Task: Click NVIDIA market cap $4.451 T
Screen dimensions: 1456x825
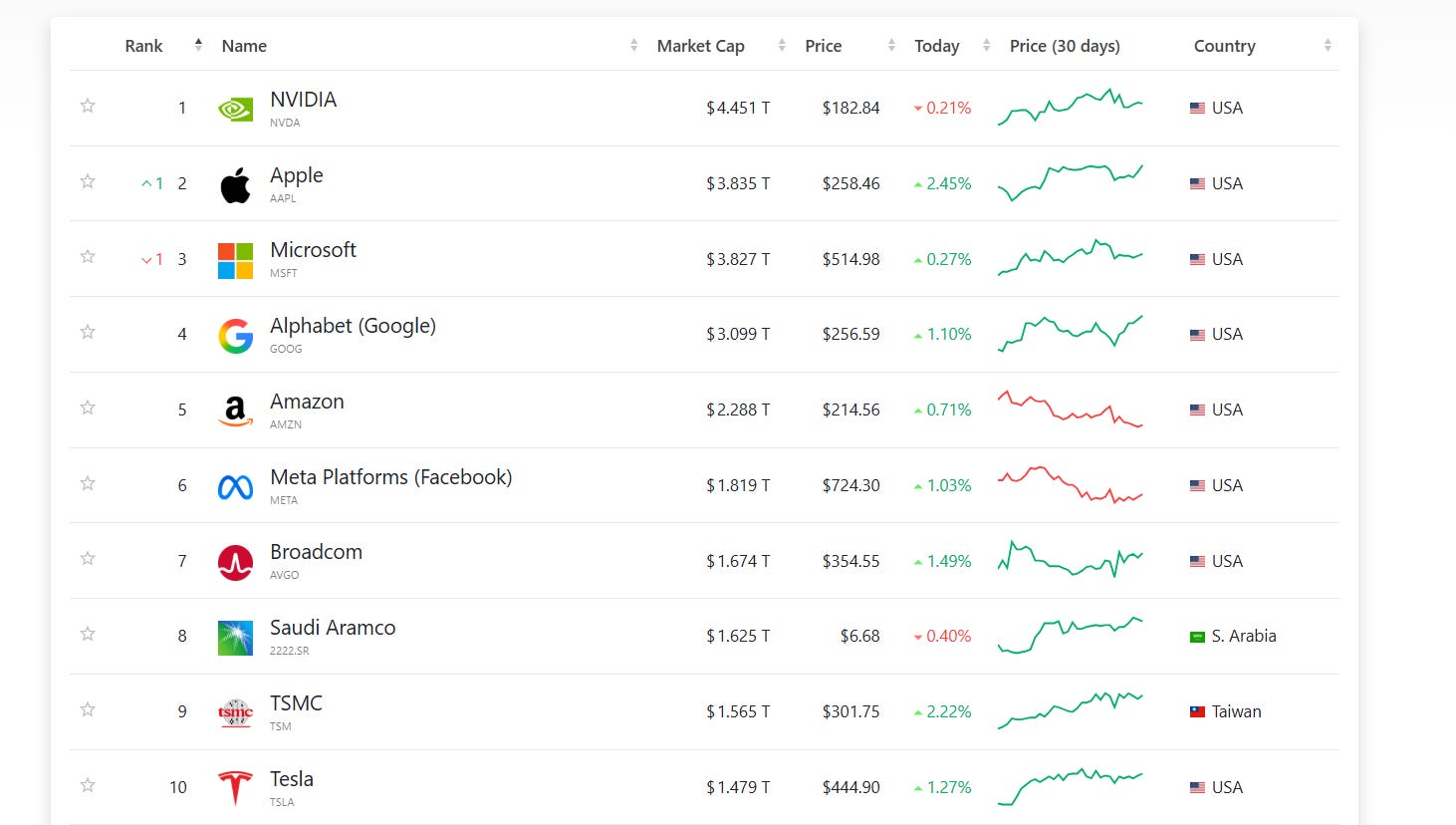Action: [738, 108]
